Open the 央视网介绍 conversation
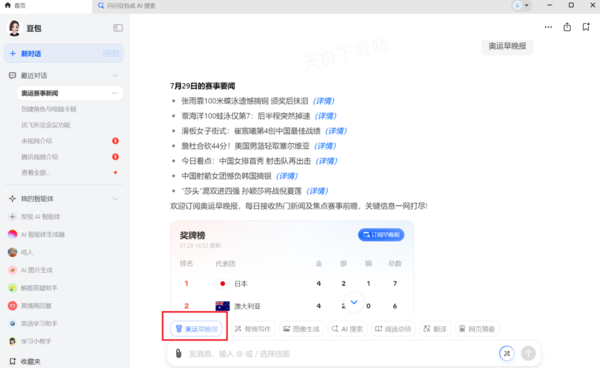 point(37,141)
